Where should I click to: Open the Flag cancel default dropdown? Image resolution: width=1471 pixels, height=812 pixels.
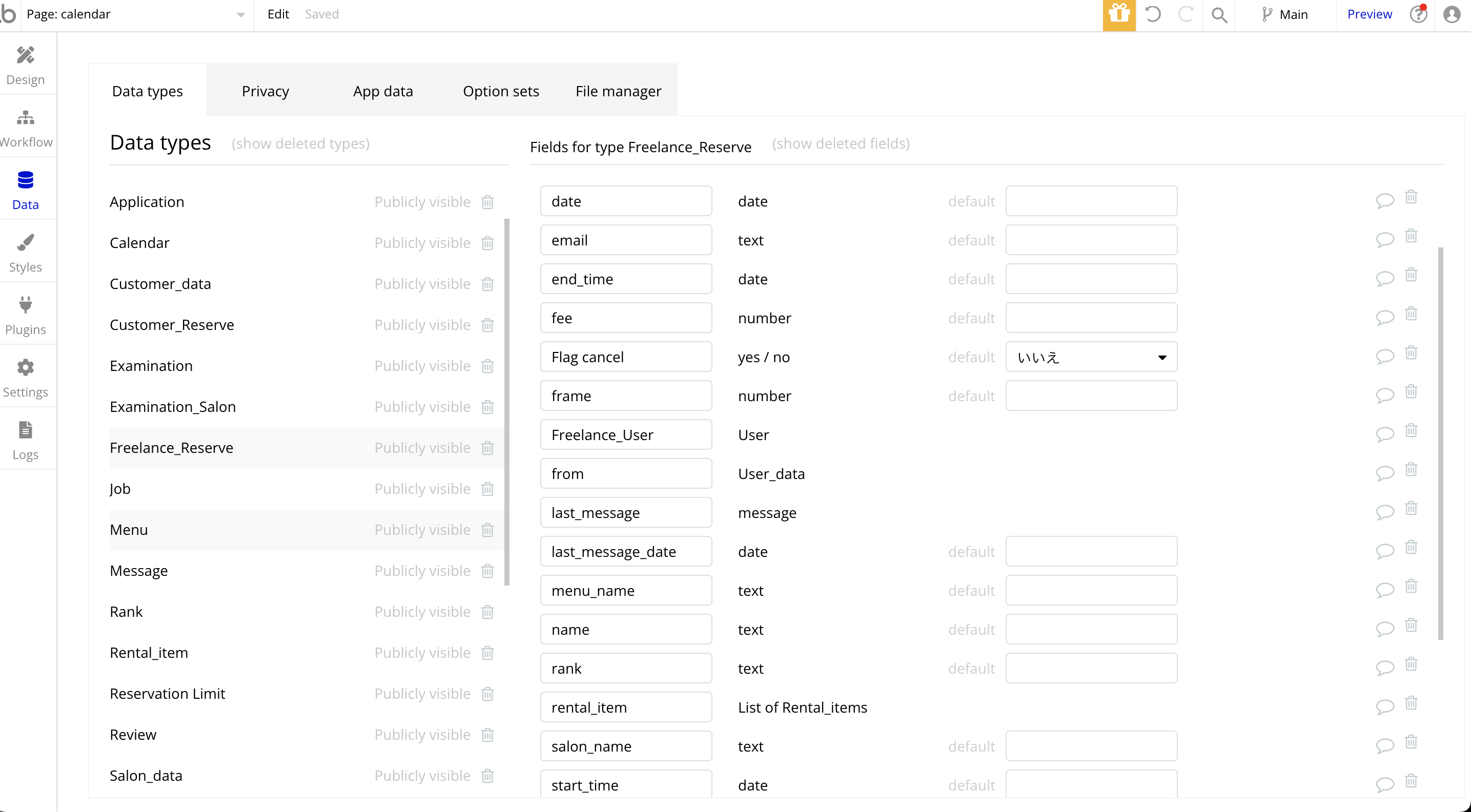[1091, 357]
